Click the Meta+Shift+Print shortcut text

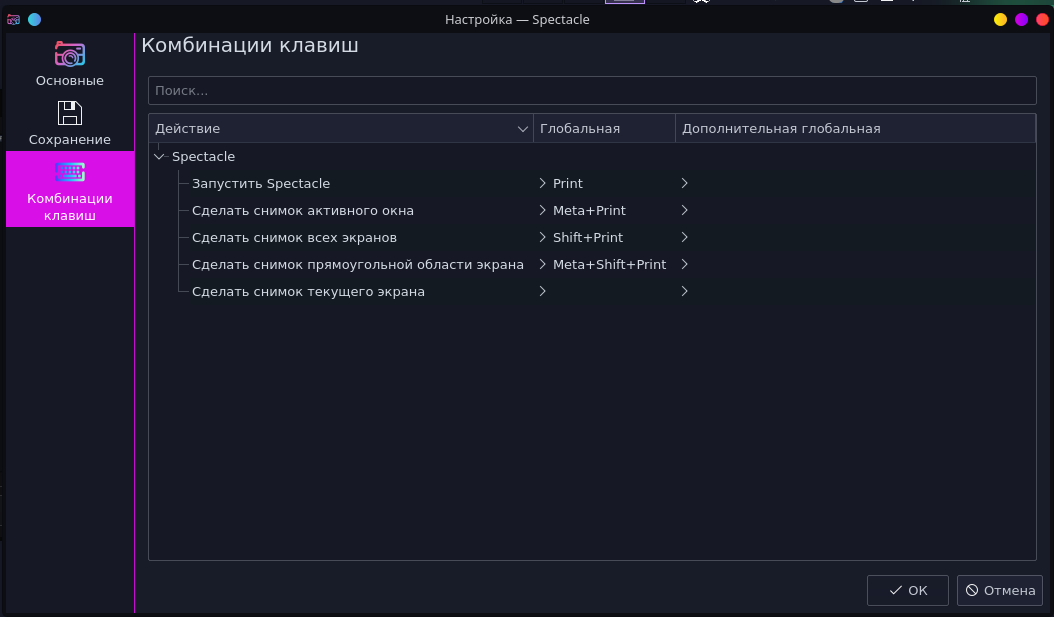[x=609, y=264]
